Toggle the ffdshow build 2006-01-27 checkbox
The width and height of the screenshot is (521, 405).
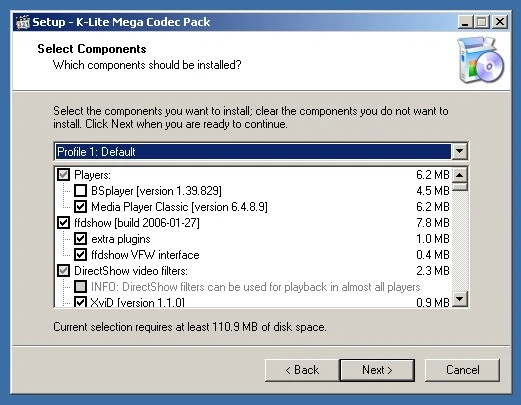coord(63,223)
